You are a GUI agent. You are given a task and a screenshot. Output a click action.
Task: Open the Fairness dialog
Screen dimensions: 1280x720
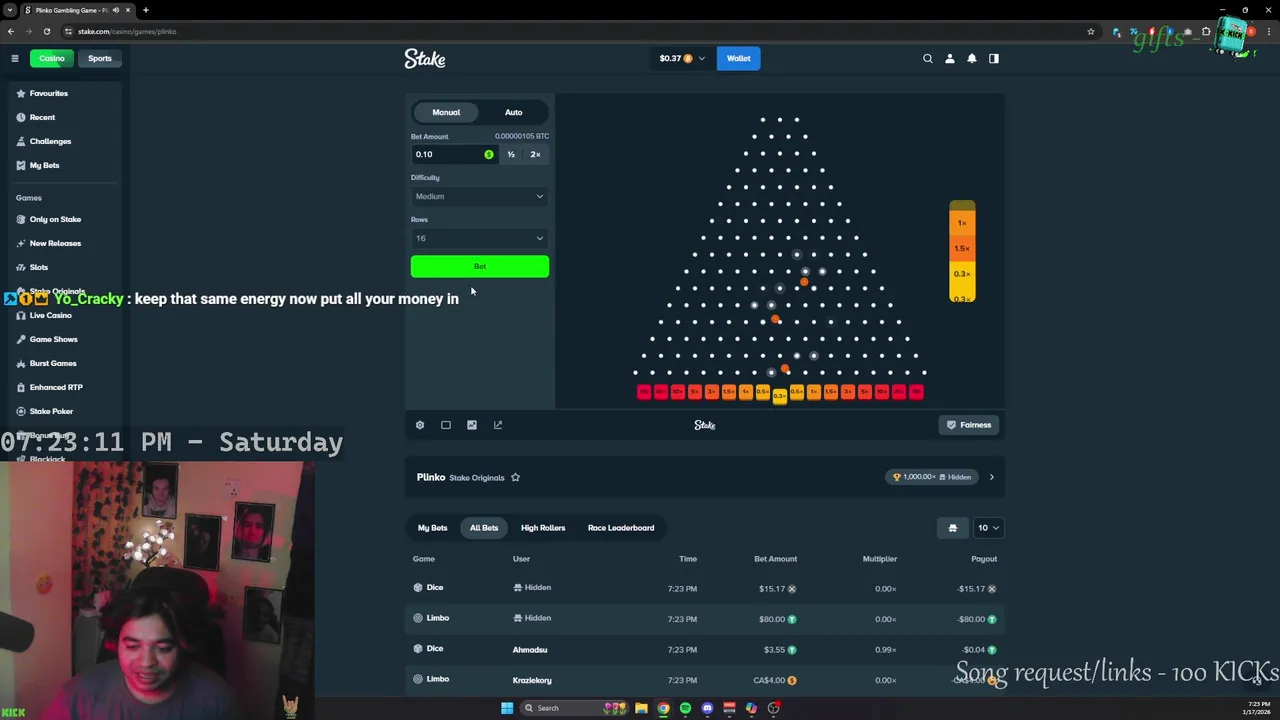[x=969, y=425]
